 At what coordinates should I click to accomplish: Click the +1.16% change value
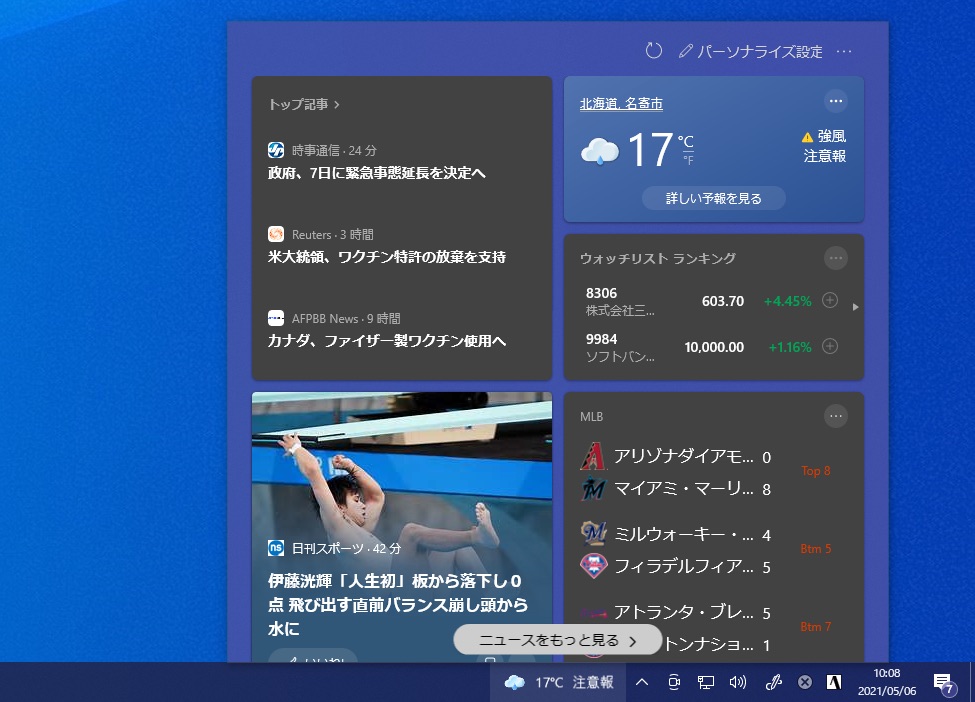click(790, 348)
